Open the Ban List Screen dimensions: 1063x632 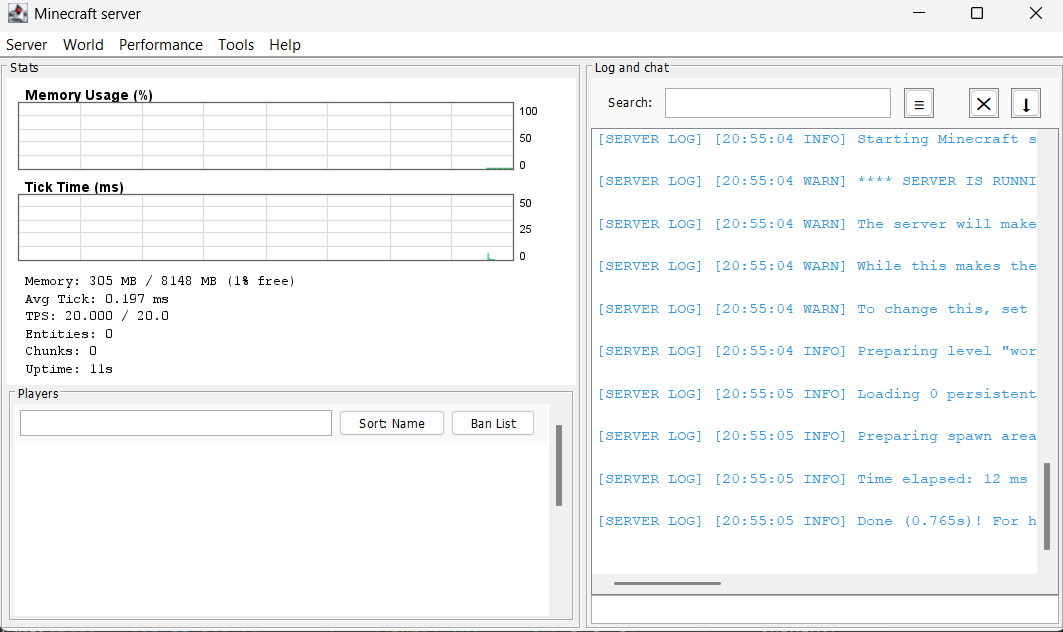coord(493,423)
